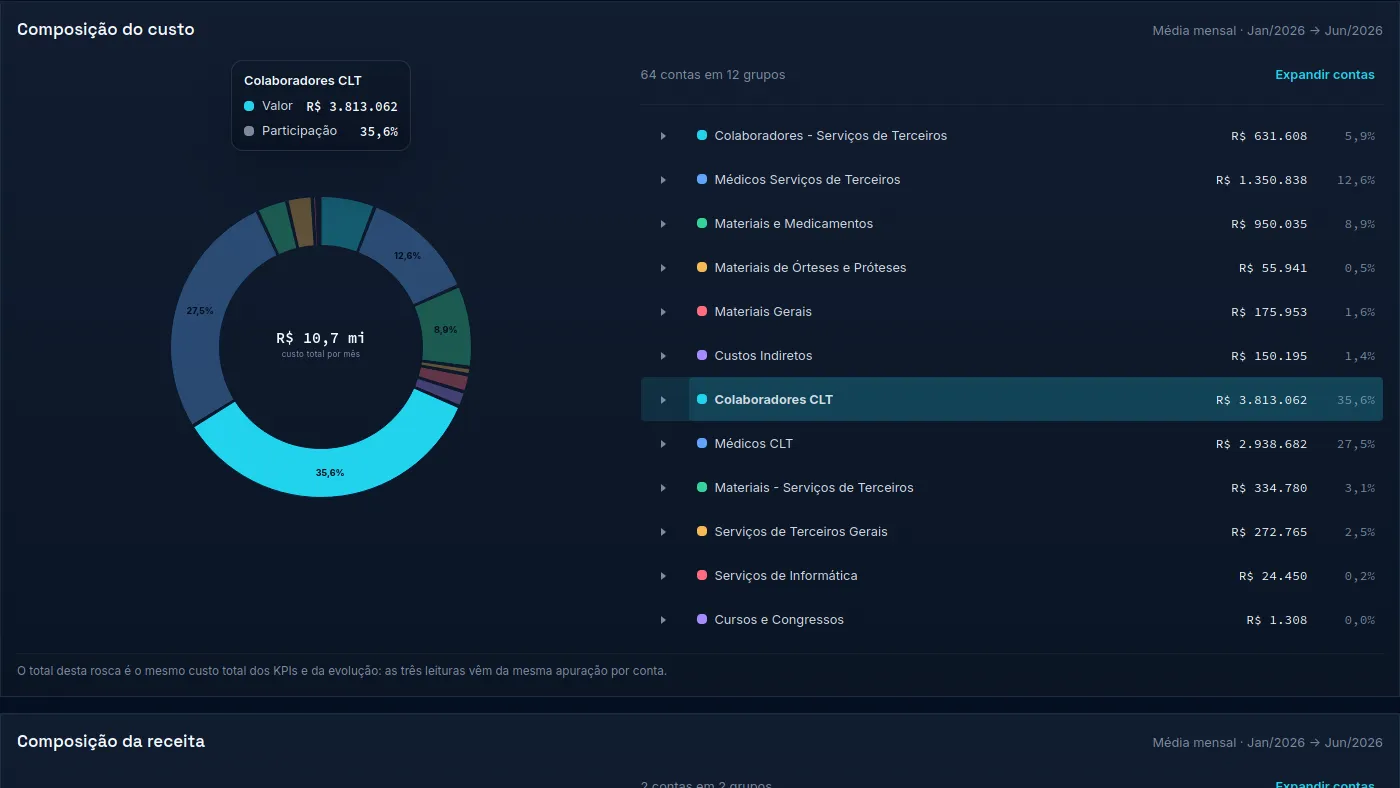
Task: Click the R$ 950.035 value
Action: pos(1269,224)
